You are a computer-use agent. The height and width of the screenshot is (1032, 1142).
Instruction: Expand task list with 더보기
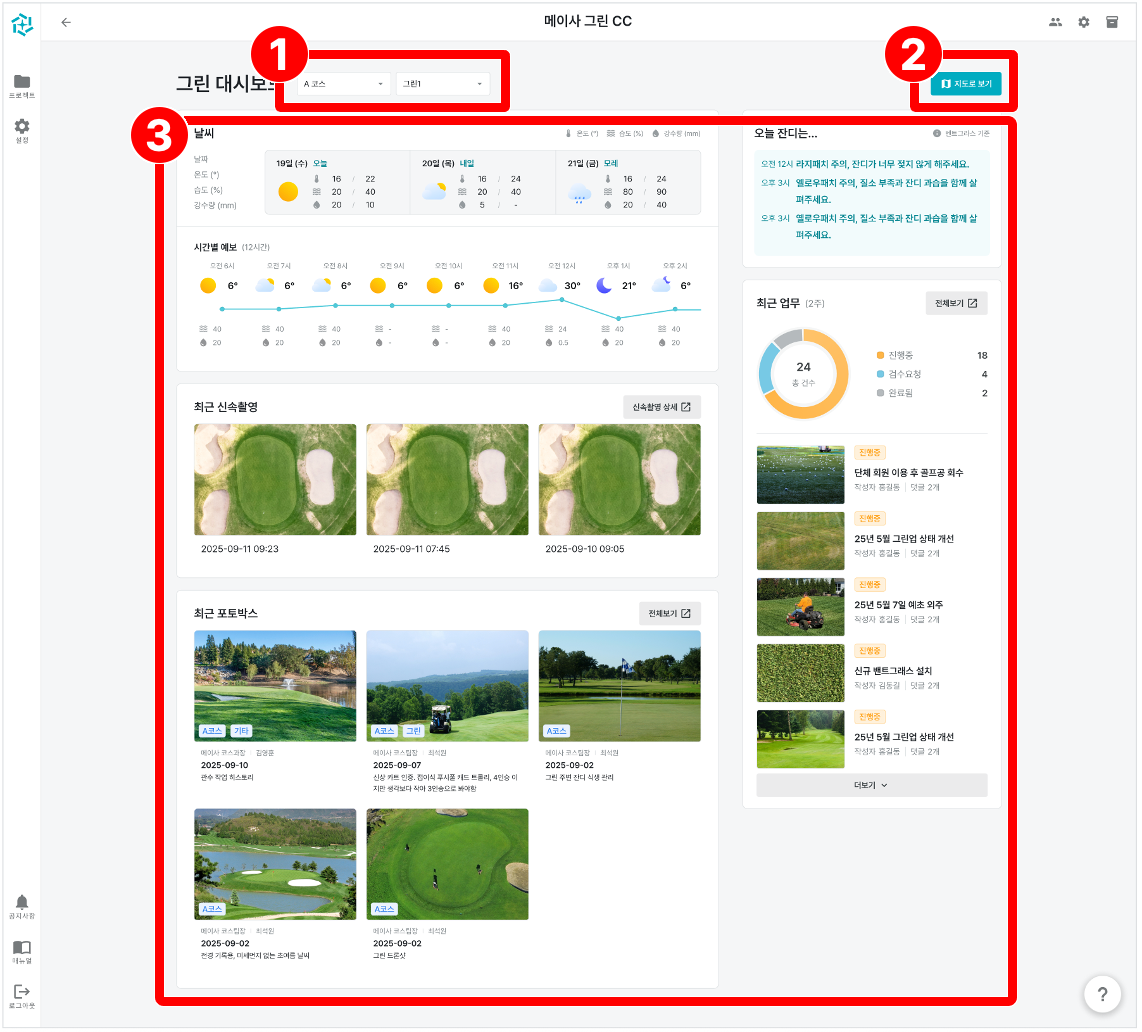coord(871,785)
